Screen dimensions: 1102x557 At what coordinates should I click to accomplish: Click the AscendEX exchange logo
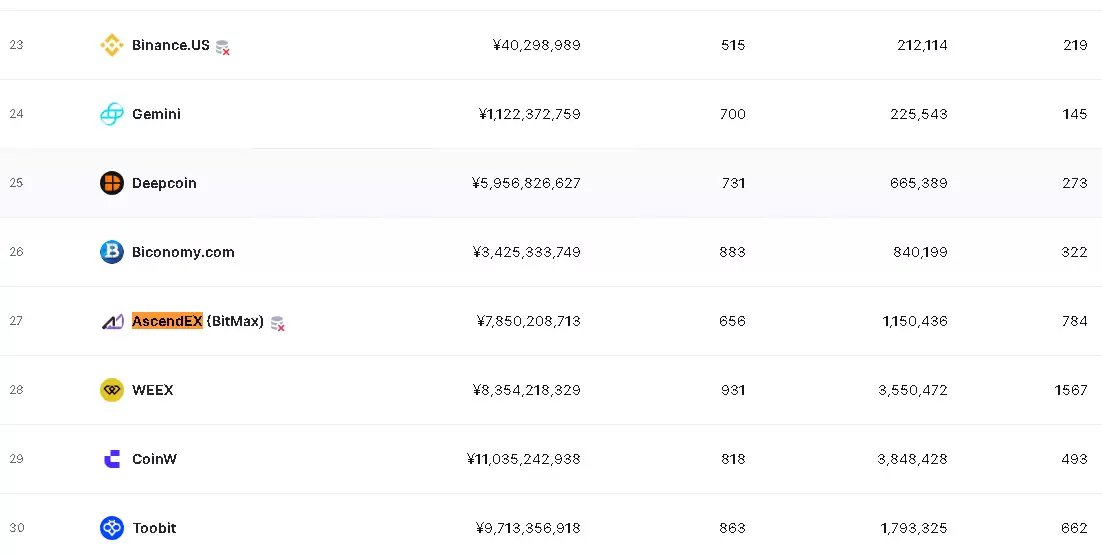click(x=111, y=321)
